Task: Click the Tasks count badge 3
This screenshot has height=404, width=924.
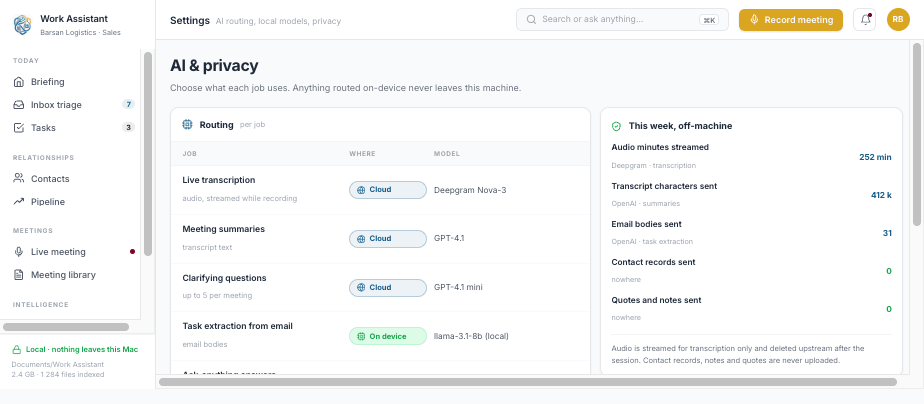Action: pos(128,128)
